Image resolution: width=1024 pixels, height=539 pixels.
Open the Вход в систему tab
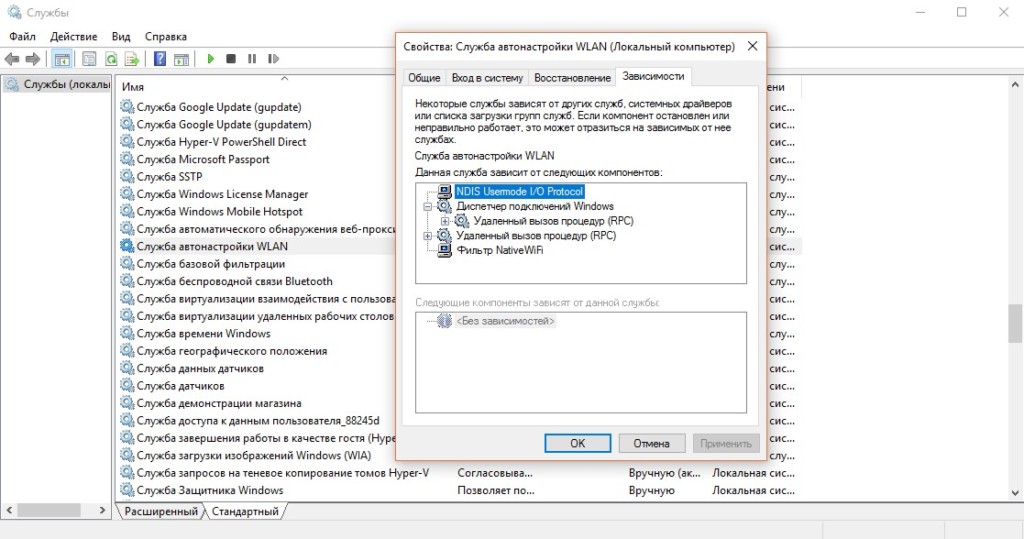pos(487,78)
